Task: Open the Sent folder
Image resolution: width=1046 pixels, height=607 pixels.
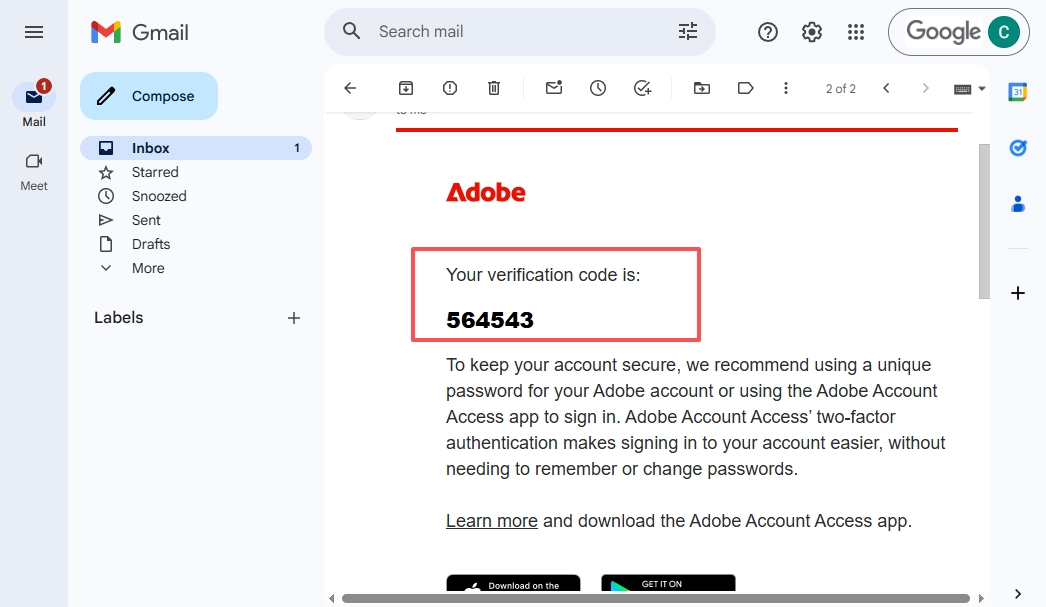Action: click(x=146, y=220)
